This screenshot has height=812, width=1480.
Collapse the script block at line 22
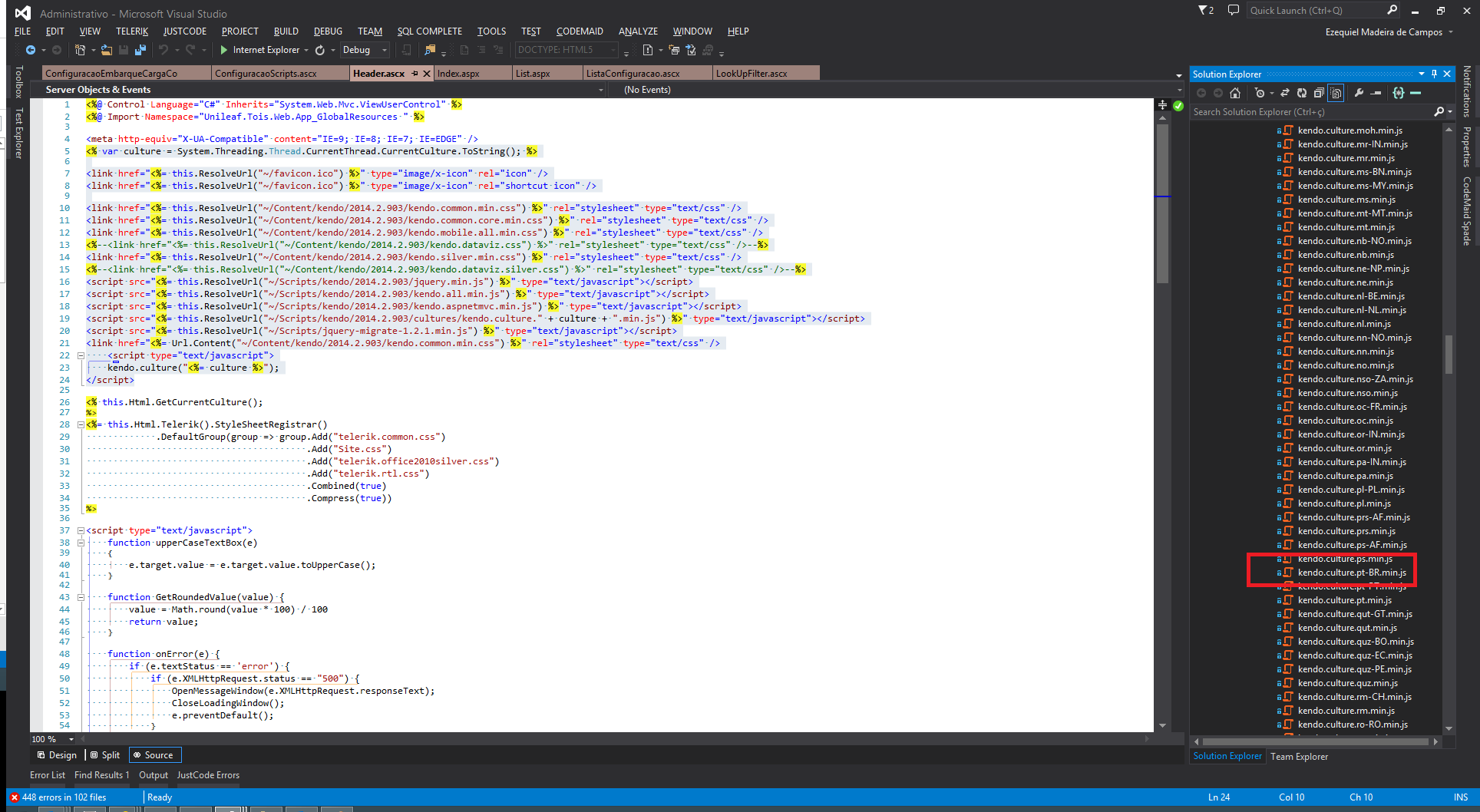tap(81, 355)
